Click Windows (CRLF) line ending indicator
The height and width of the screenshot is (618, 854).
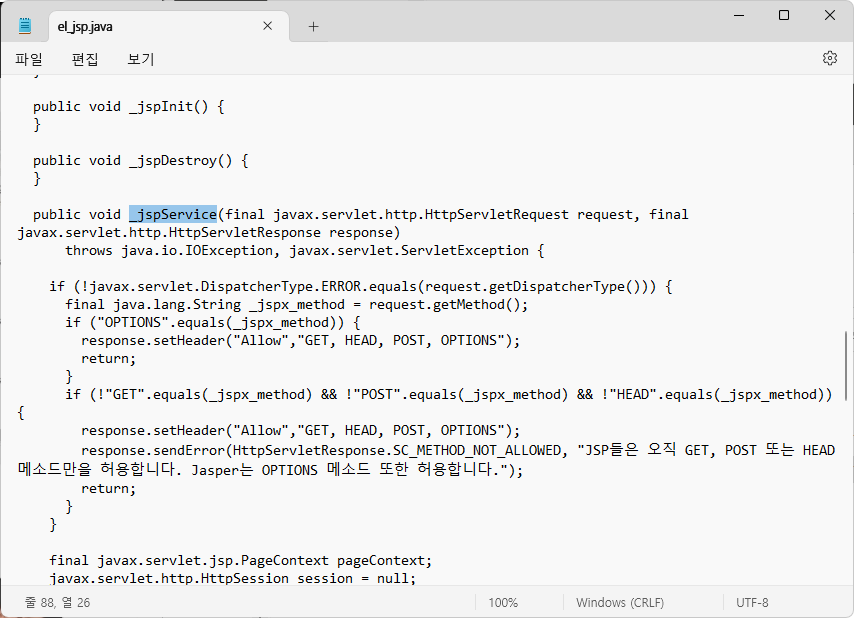point(620,603)
